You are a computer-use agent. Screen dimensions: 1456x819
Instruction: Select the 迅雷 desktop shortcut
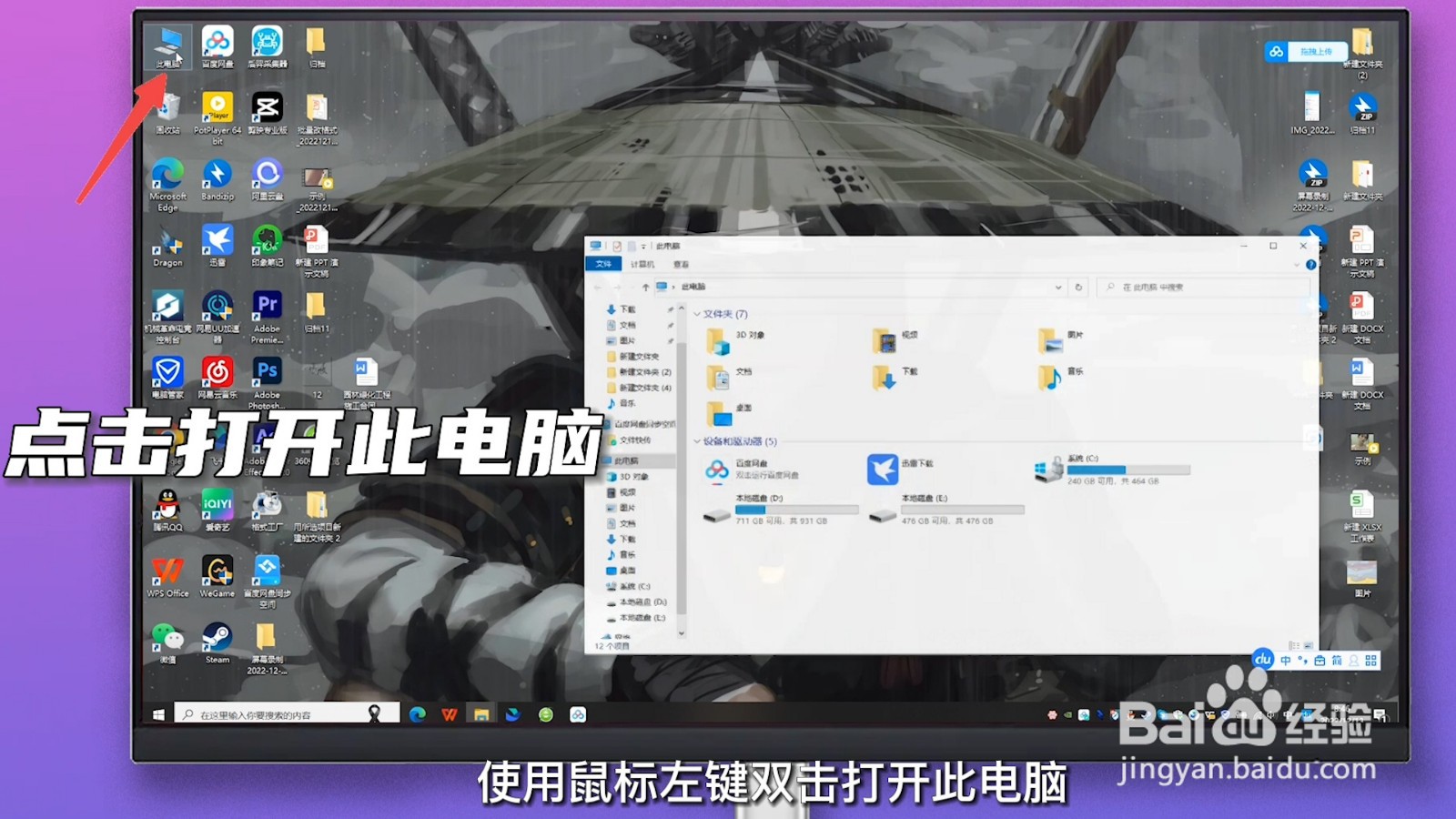coord(217,247)
